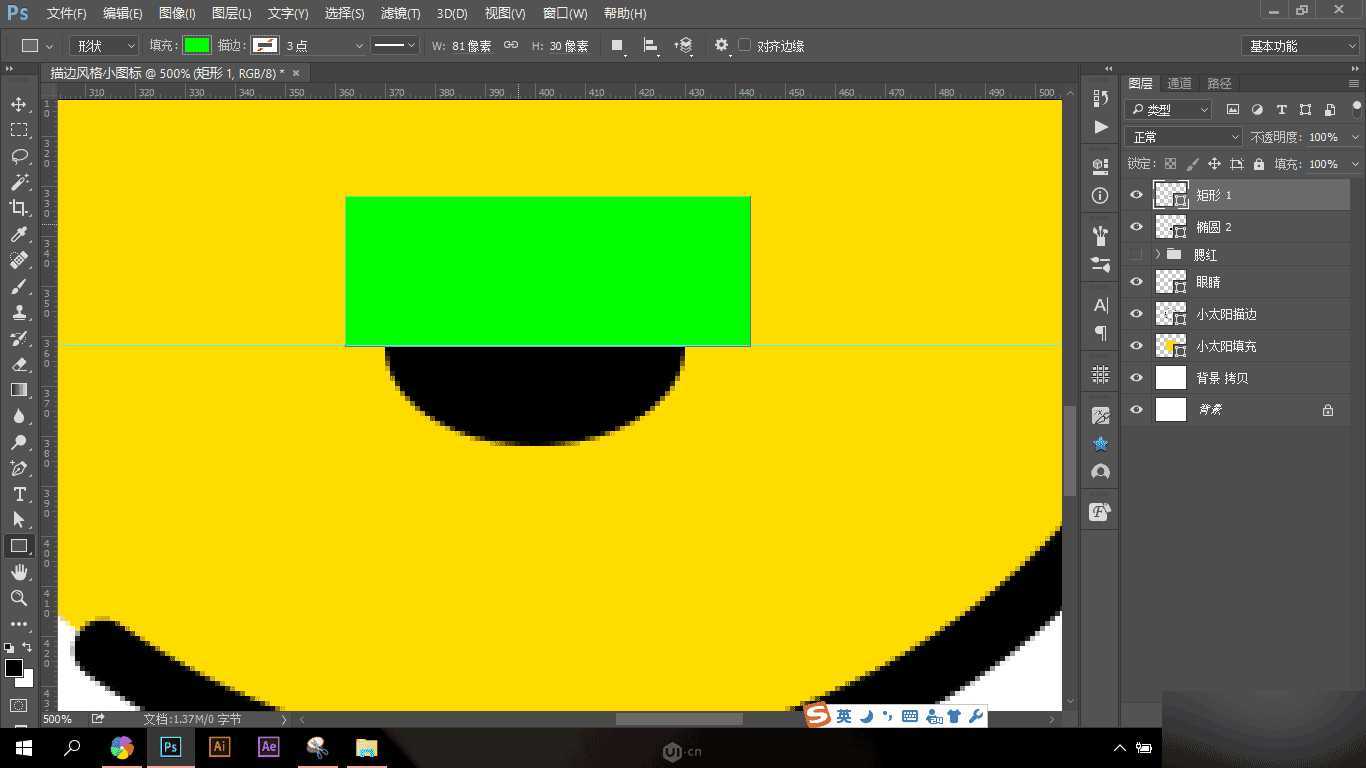This screenshot has width=1366, height=768.
Task: Show the hidden 腮红 group
Action: click(x=1136, y=254)
